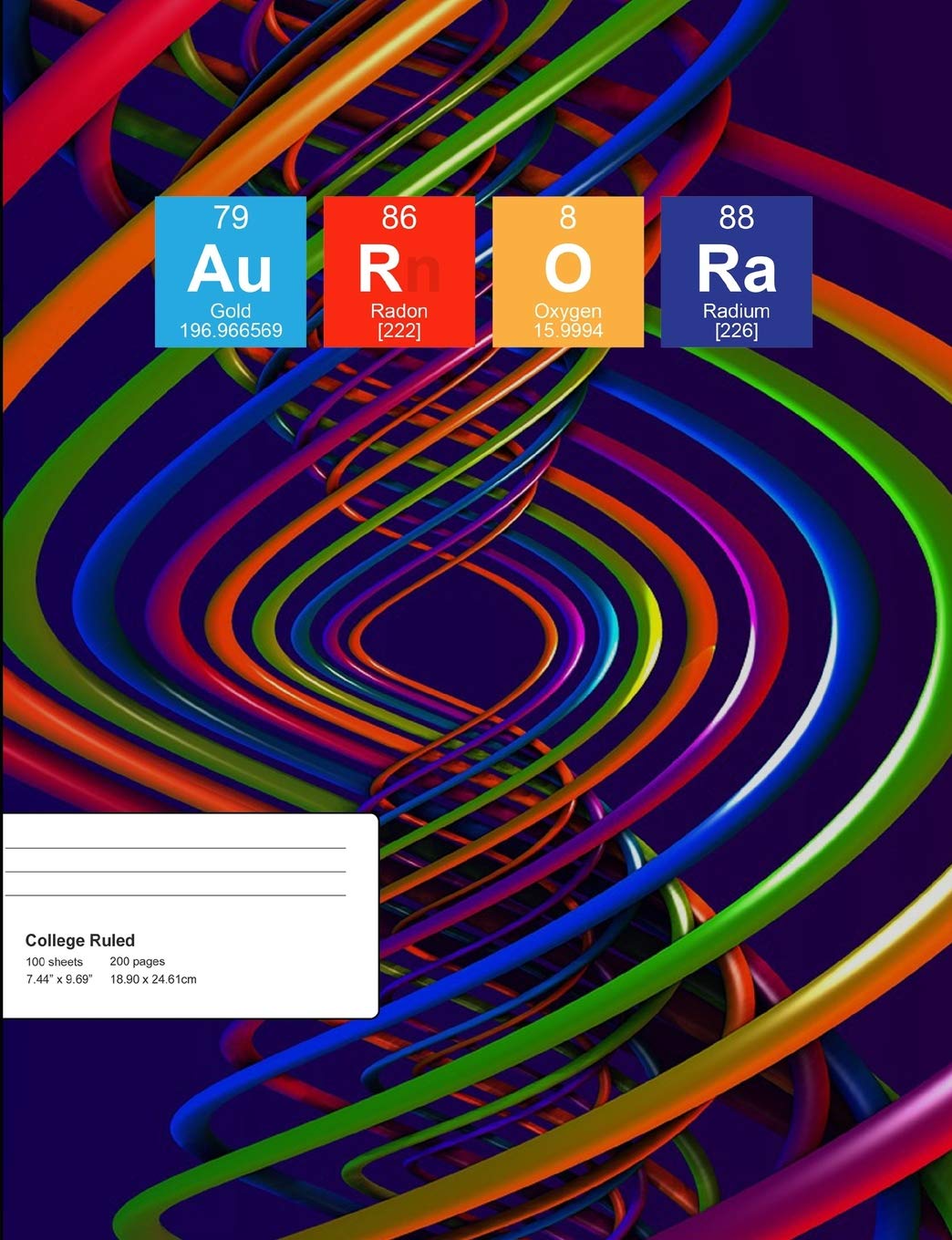Screen dimensions: 952x1240
Task: Select the atomic mass 196.966569
Action: 231,330
